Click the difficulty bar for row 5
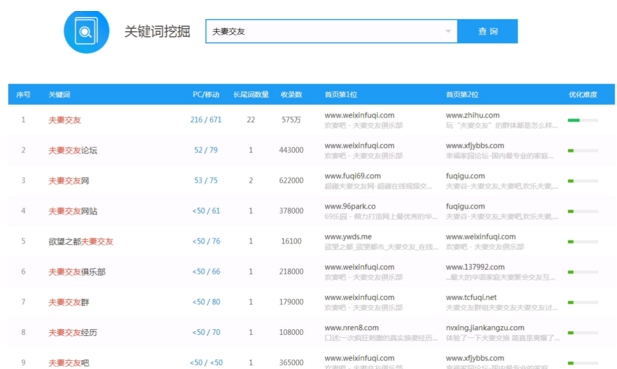617x369 pixels. tap(583, 242)
